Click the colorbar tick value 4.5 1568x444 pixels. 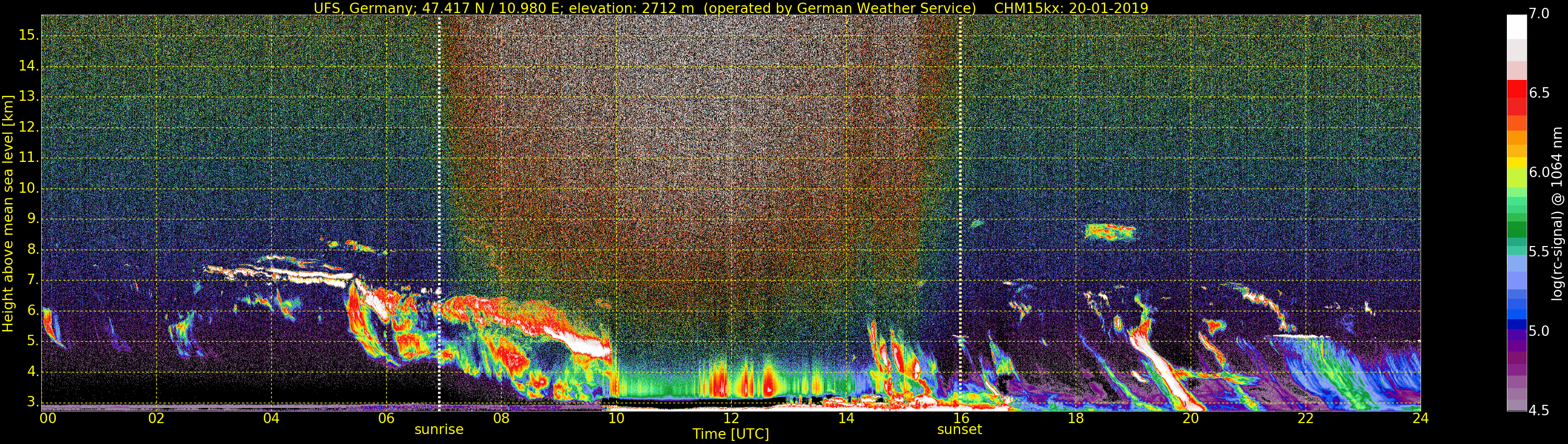[1539, 411]
